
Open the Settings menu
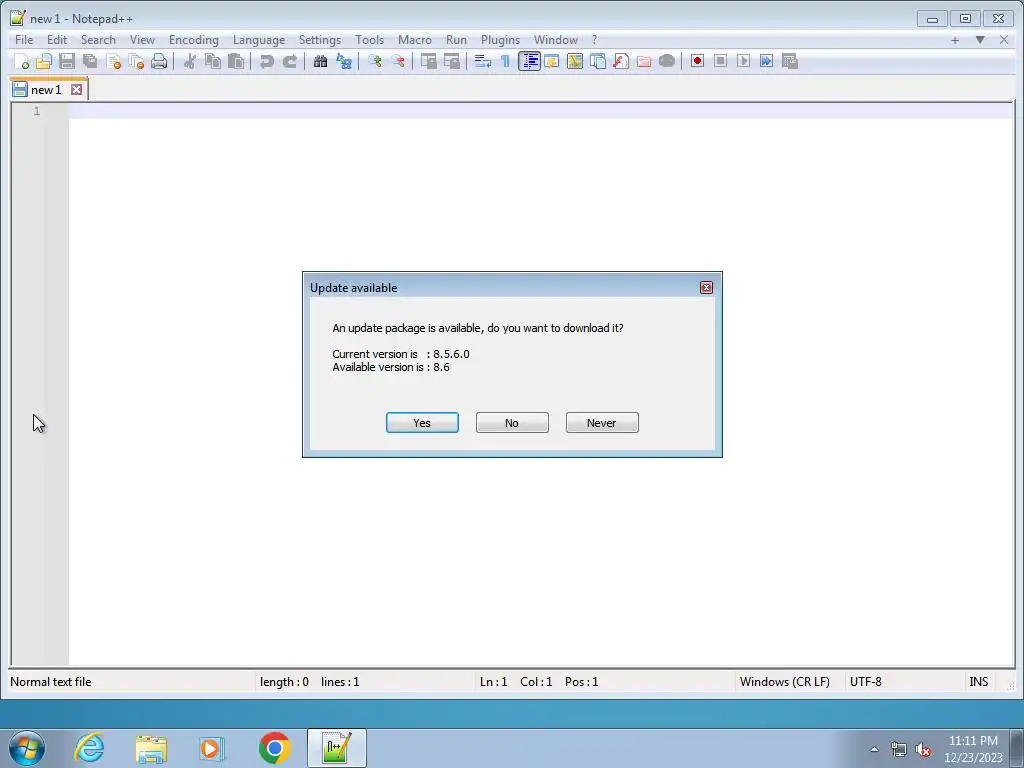(x=320, y=40)
